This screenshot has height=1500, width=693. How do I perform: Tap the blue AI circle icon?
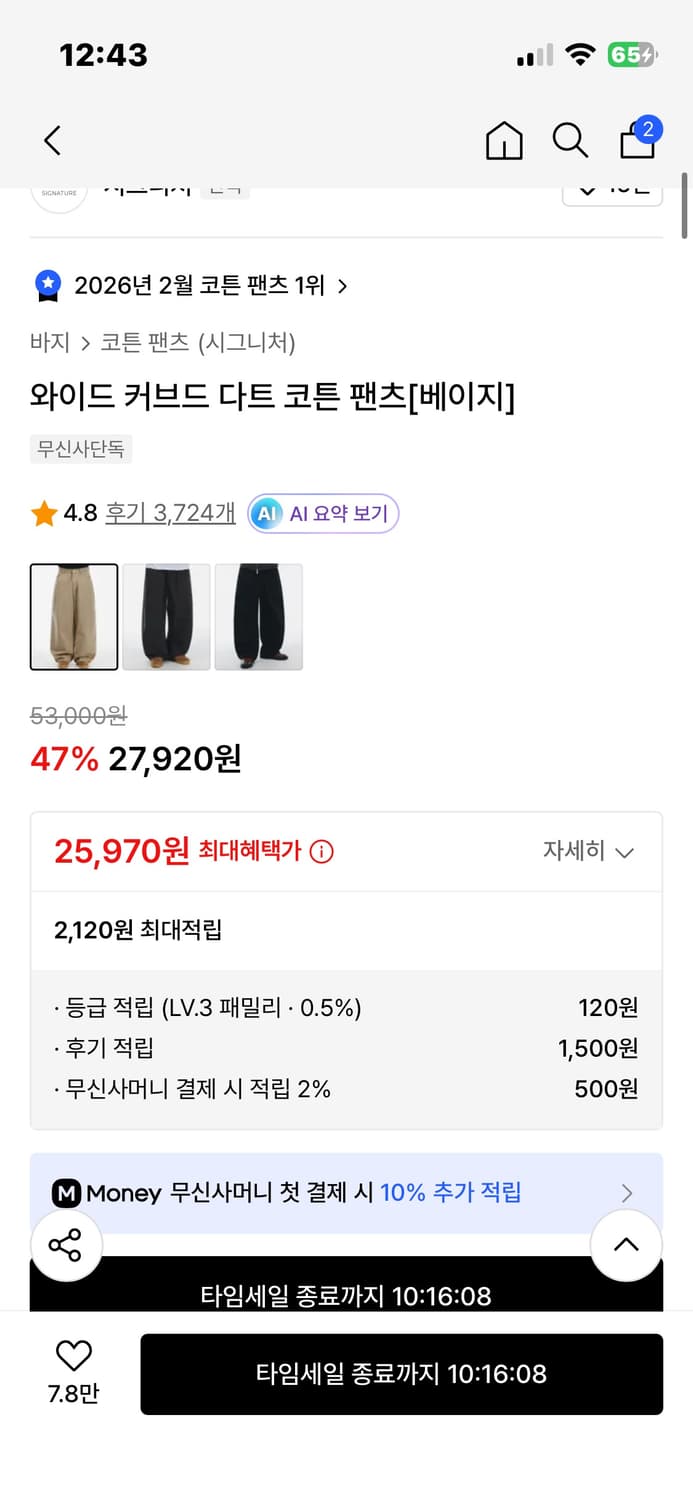[265, 513]
